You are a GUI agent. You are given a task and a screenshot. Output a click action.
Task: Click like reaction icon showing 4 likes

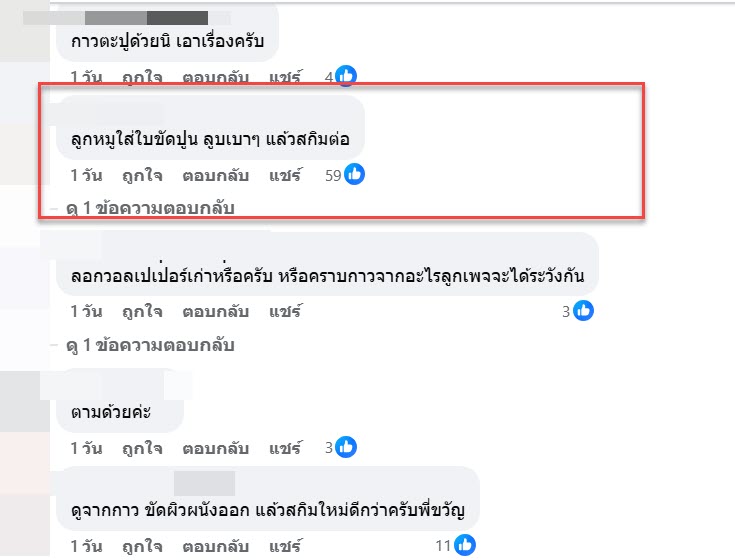tap(347, 76)
